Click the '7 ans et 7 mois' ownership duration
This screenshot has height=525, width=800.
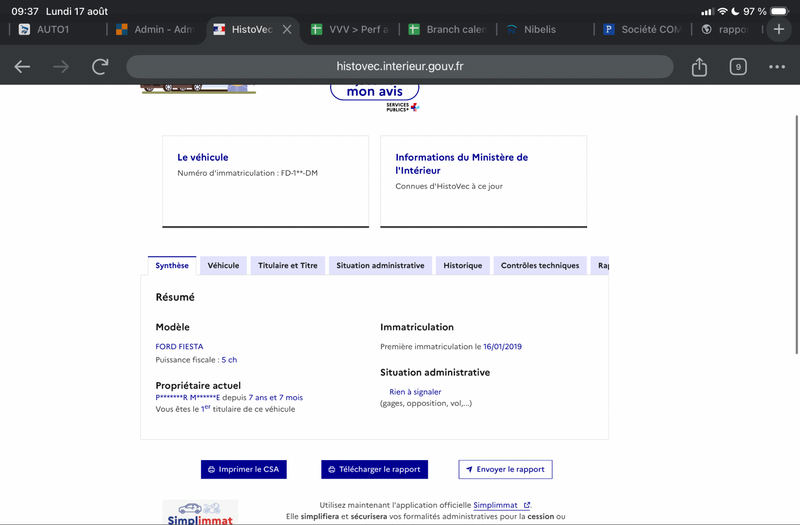[276, 397]
